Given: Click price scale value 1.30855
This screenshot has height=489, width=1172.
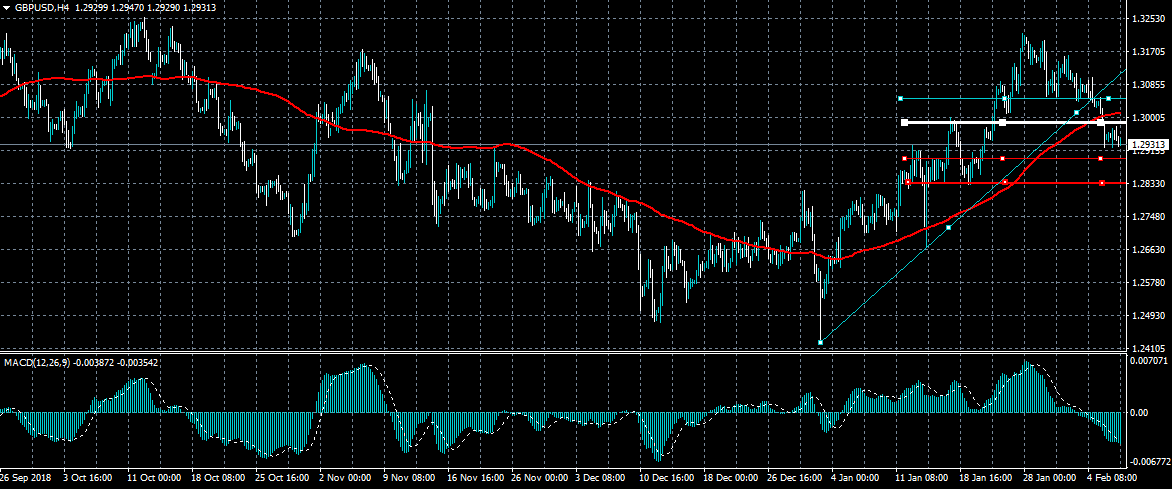Looking at the screenshot, I should [1148, 84].
